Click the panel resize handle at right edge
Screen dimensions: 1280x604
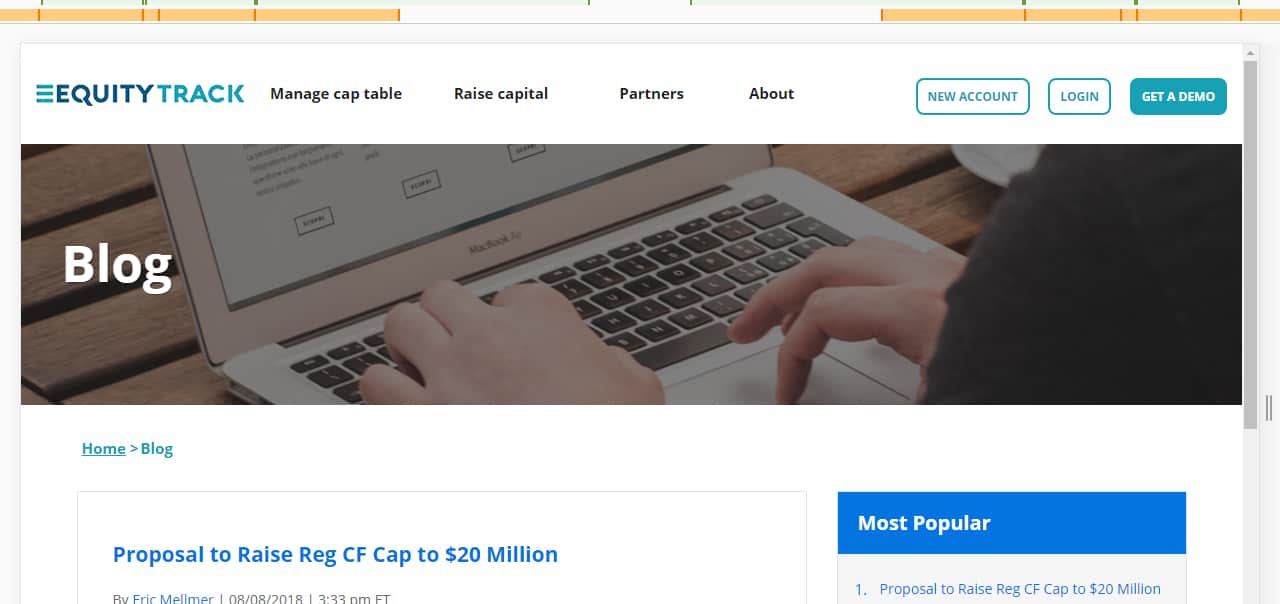pos(1269,407)
